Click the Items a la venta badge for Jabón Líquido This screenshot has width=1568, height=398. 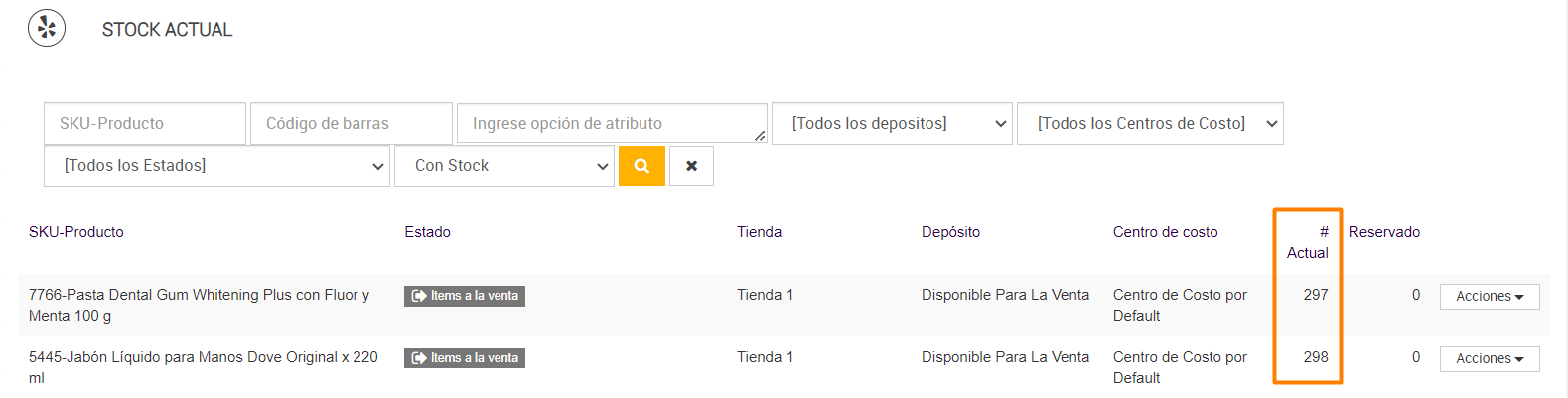click(x=465, y=358)
